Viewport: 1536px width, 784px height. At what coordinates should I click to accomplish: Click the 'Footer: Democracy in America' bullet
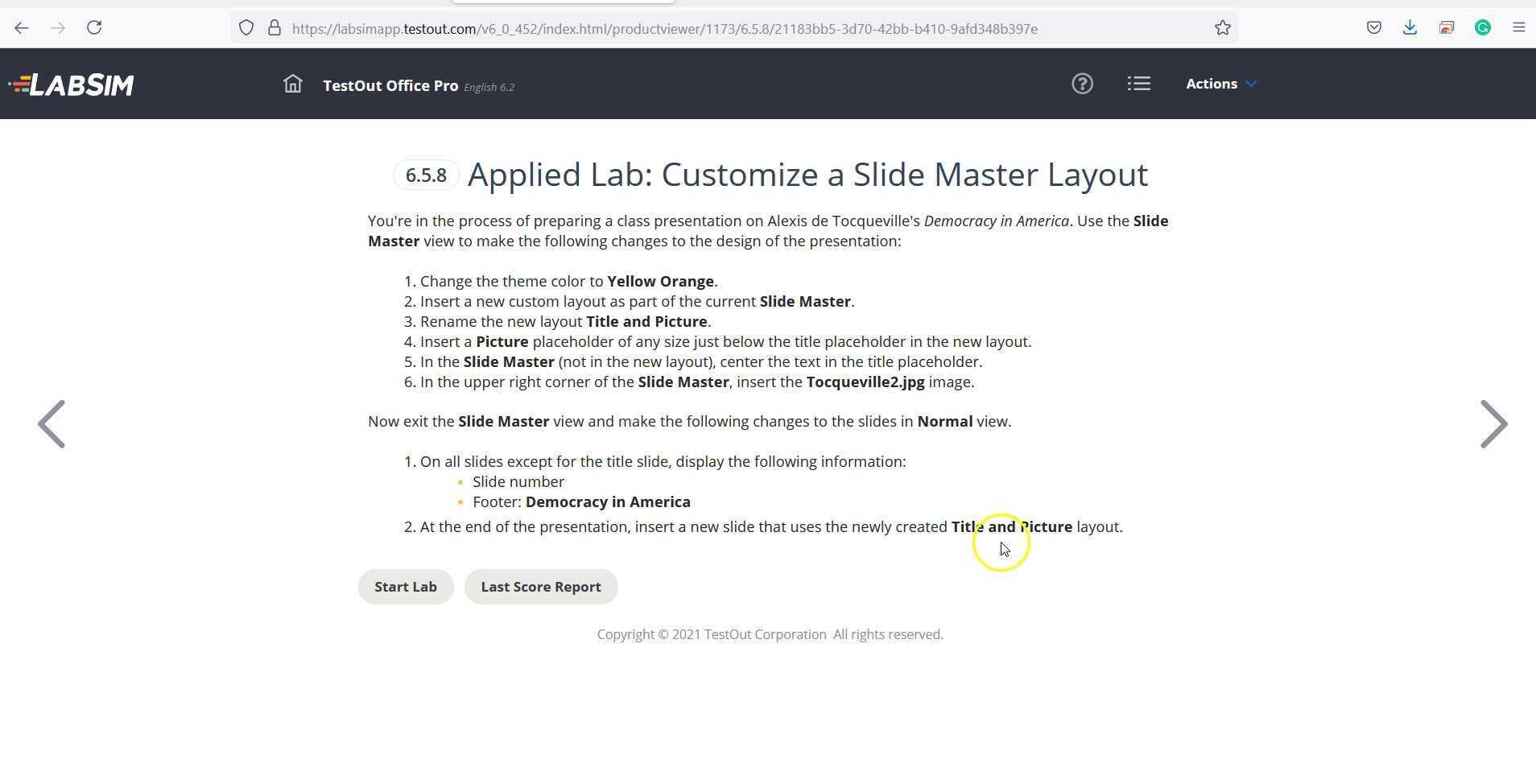tap(581, 502)
